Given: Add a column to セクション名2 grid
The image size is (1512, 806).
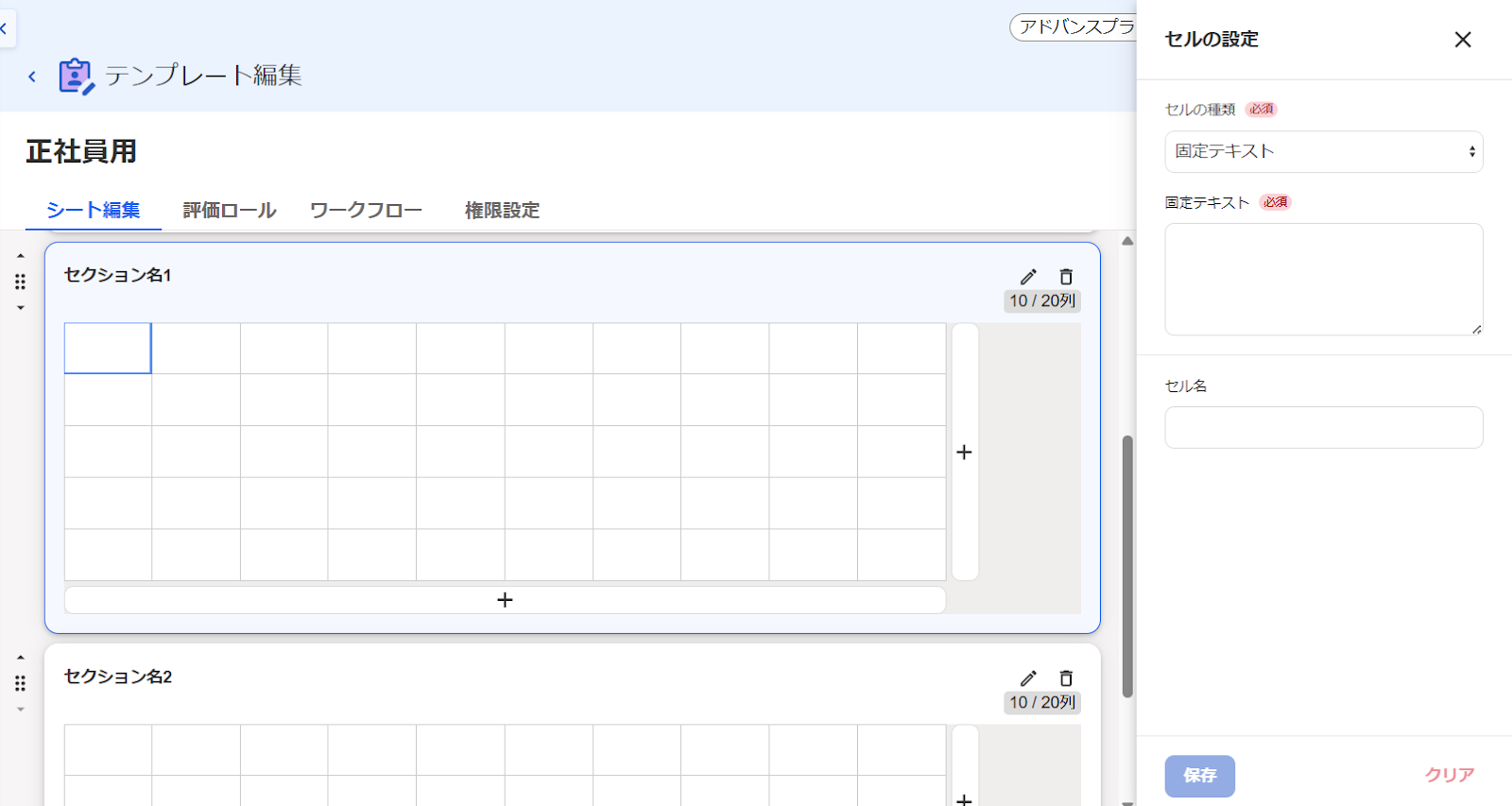Looking at the screenshot, I should (965, 765).
